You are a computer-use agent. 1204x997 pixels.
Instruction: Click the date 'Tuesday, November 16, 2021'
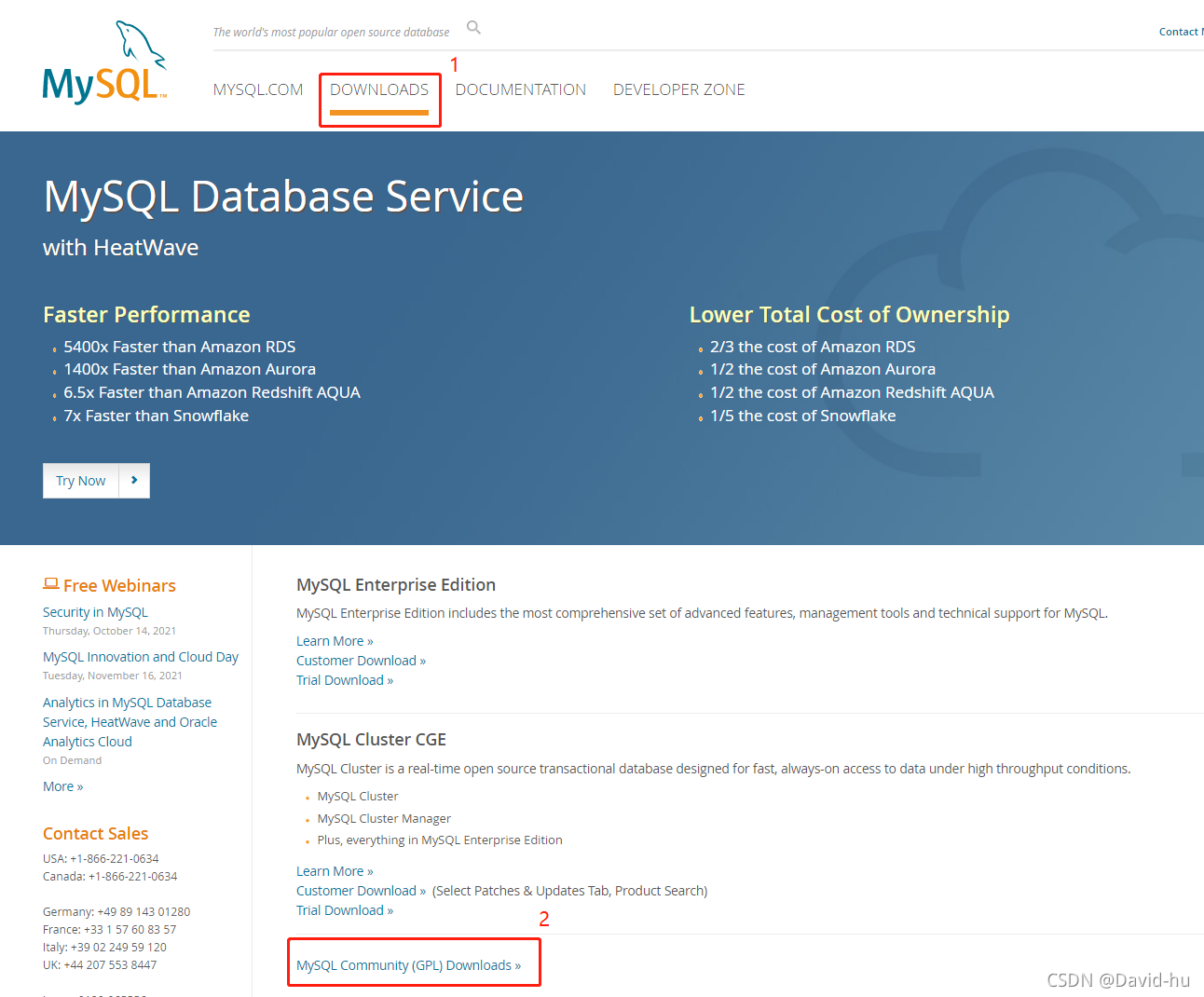click(113, 676)
